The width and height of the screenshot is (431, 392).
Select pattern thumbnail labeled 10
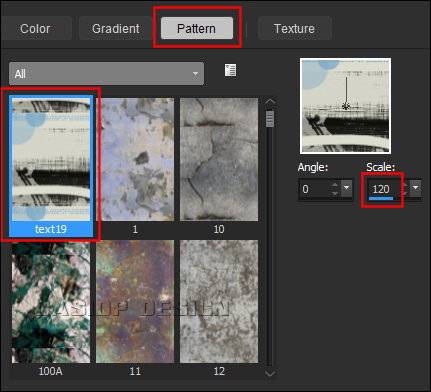pyautogui.click(x=219, y=166)
